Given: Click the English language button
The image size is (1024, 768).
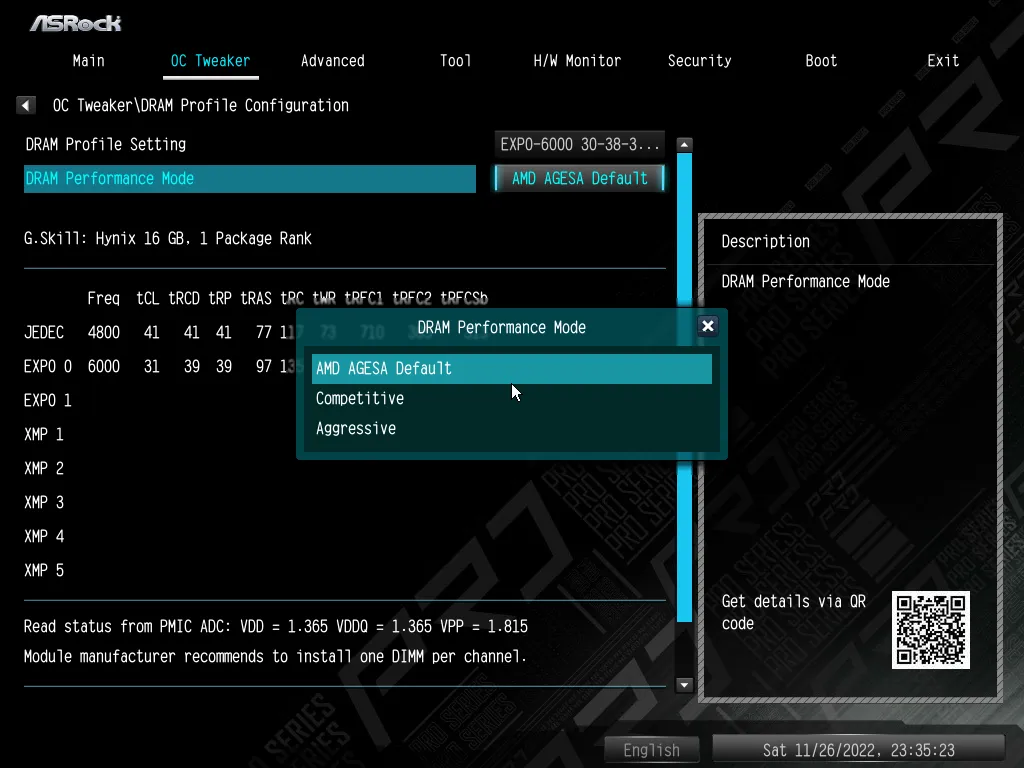Looking at the screenshot, I should tap(651, 750).
